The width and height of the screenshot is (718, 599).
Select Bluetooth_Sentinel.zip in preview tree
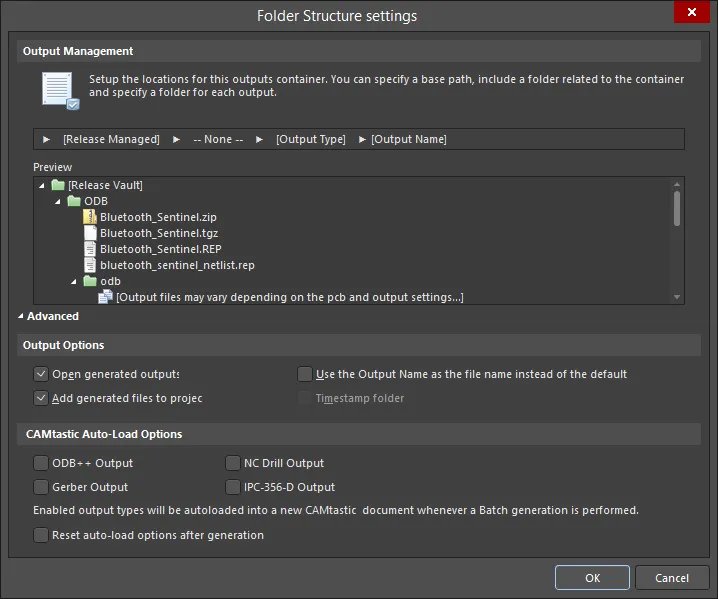[x=158, y=217]
